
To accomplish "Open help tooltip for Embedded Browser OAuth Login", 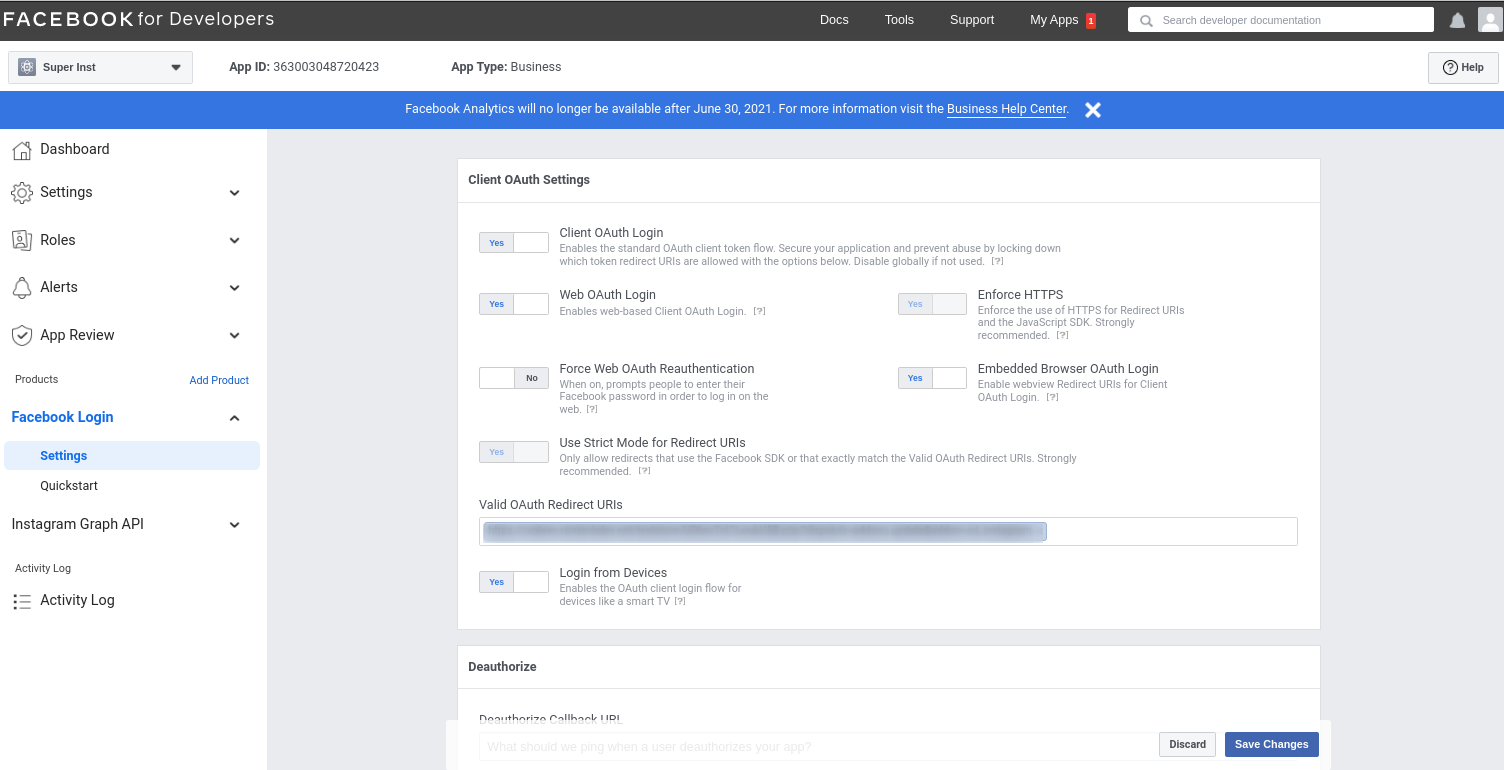I will pos(1052,398).
